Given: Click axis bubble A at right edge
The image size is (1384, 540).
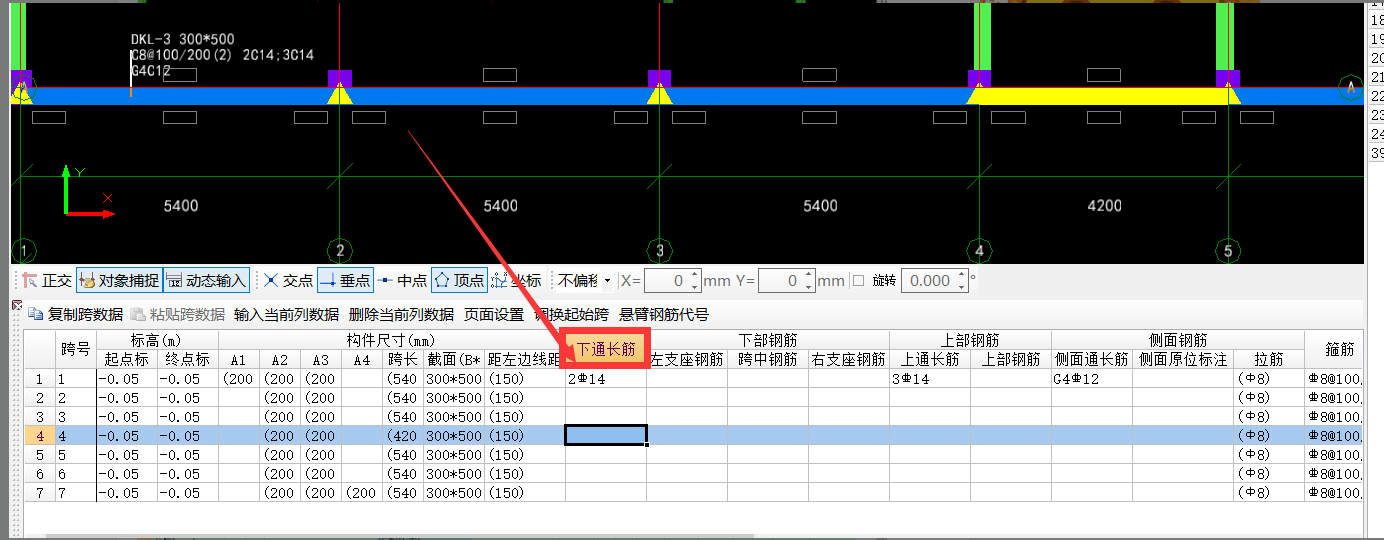Looking at the screenshot, I should click(x=1352, y=88).
